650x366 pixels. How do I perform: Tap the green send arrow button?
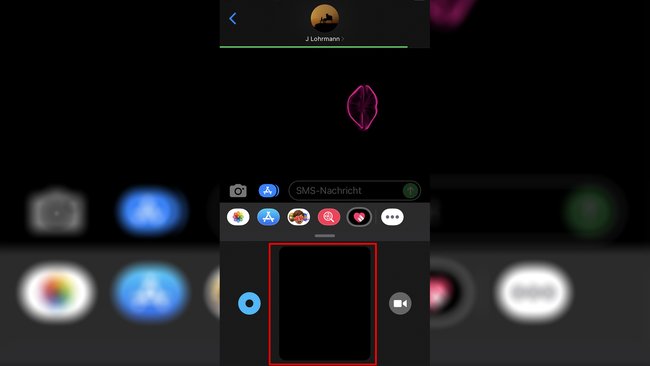tap(410, 191)
